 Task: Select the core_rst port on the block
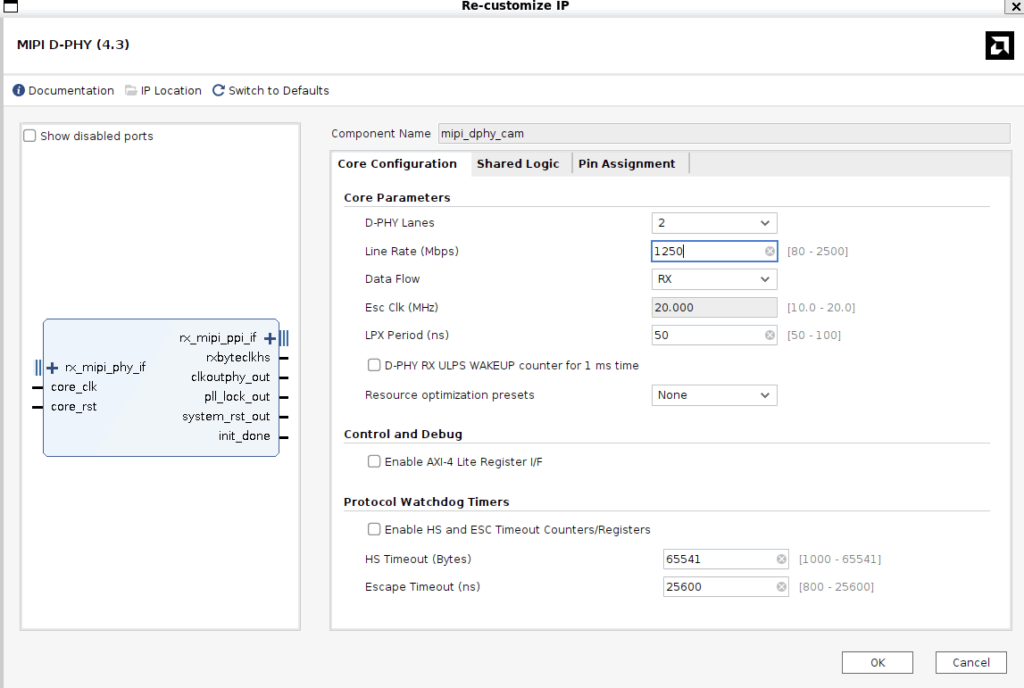point(74,407)
